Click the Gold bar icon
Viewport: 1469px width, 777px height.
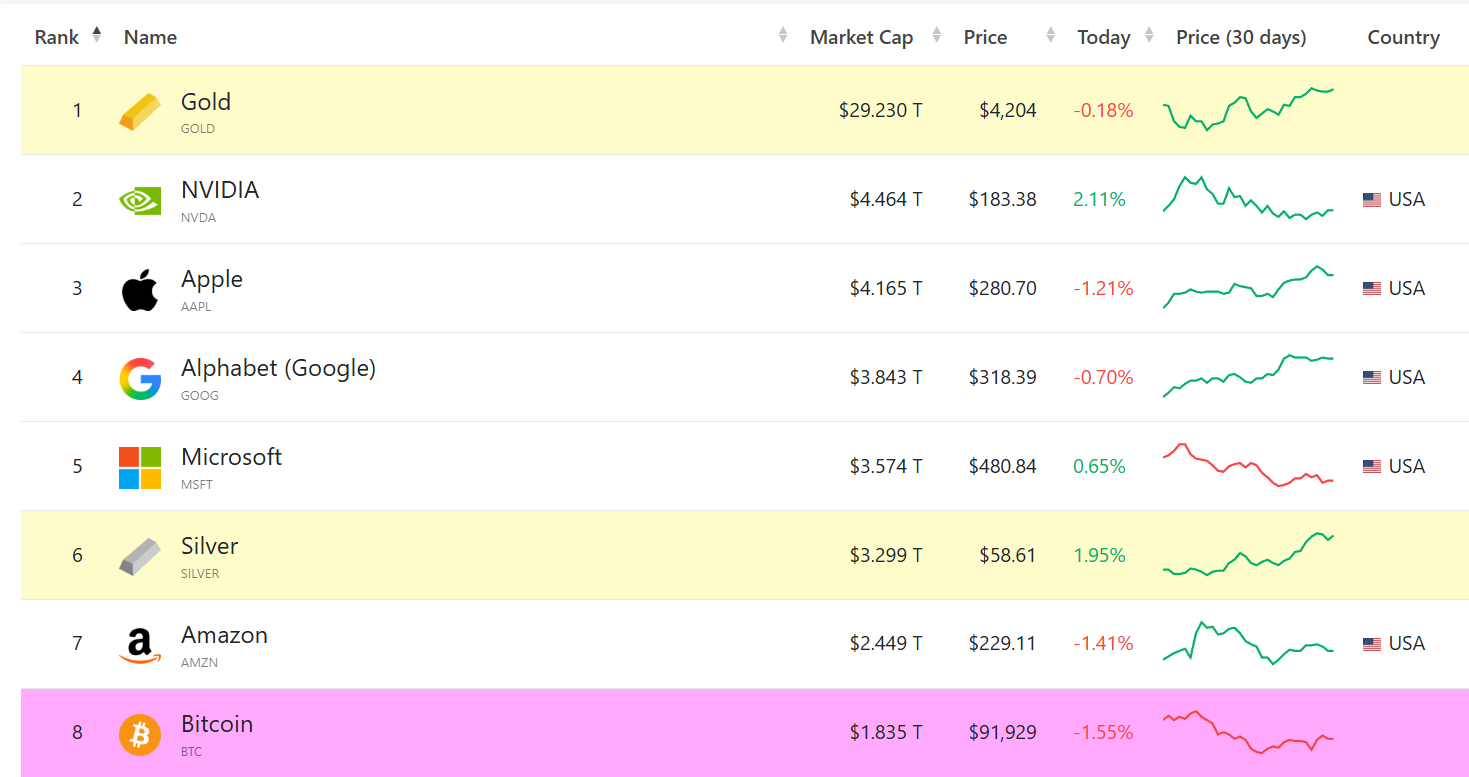click(x=140, y=111)
